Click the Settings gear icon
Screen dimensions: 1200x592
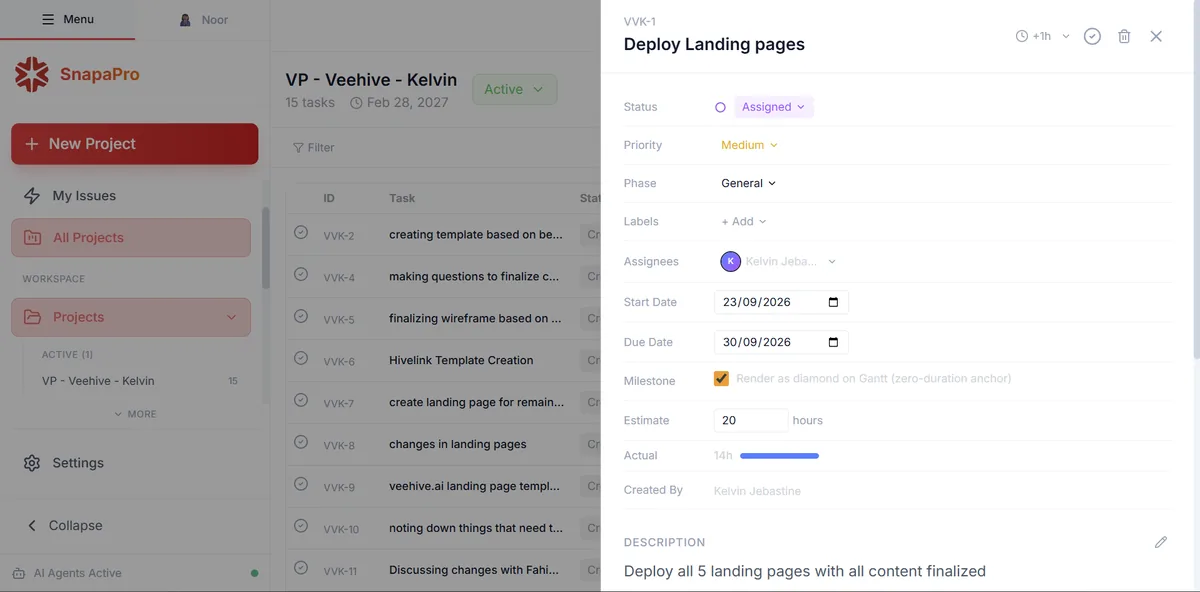click(32, 463)
